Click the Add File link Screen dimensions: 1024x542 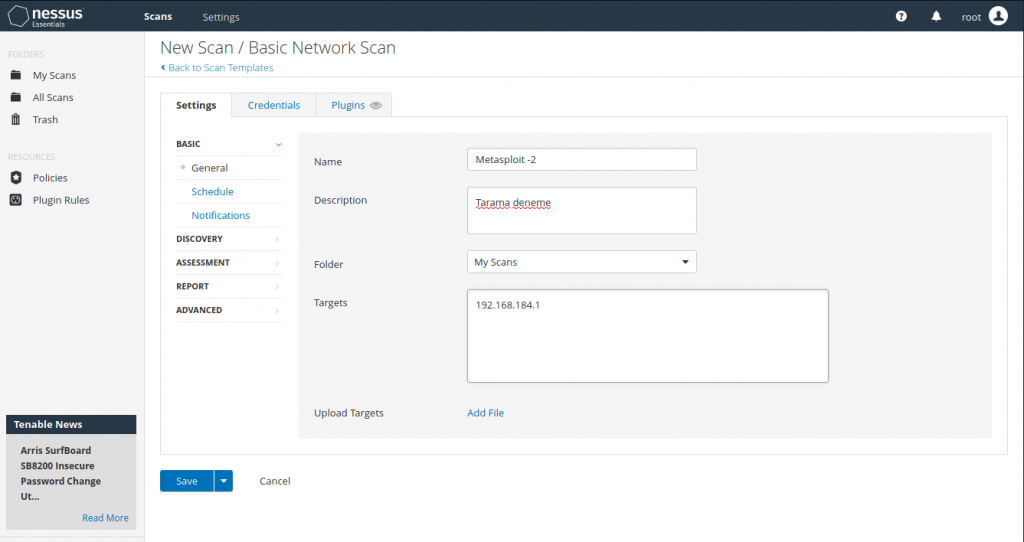(x=485, y=413)
